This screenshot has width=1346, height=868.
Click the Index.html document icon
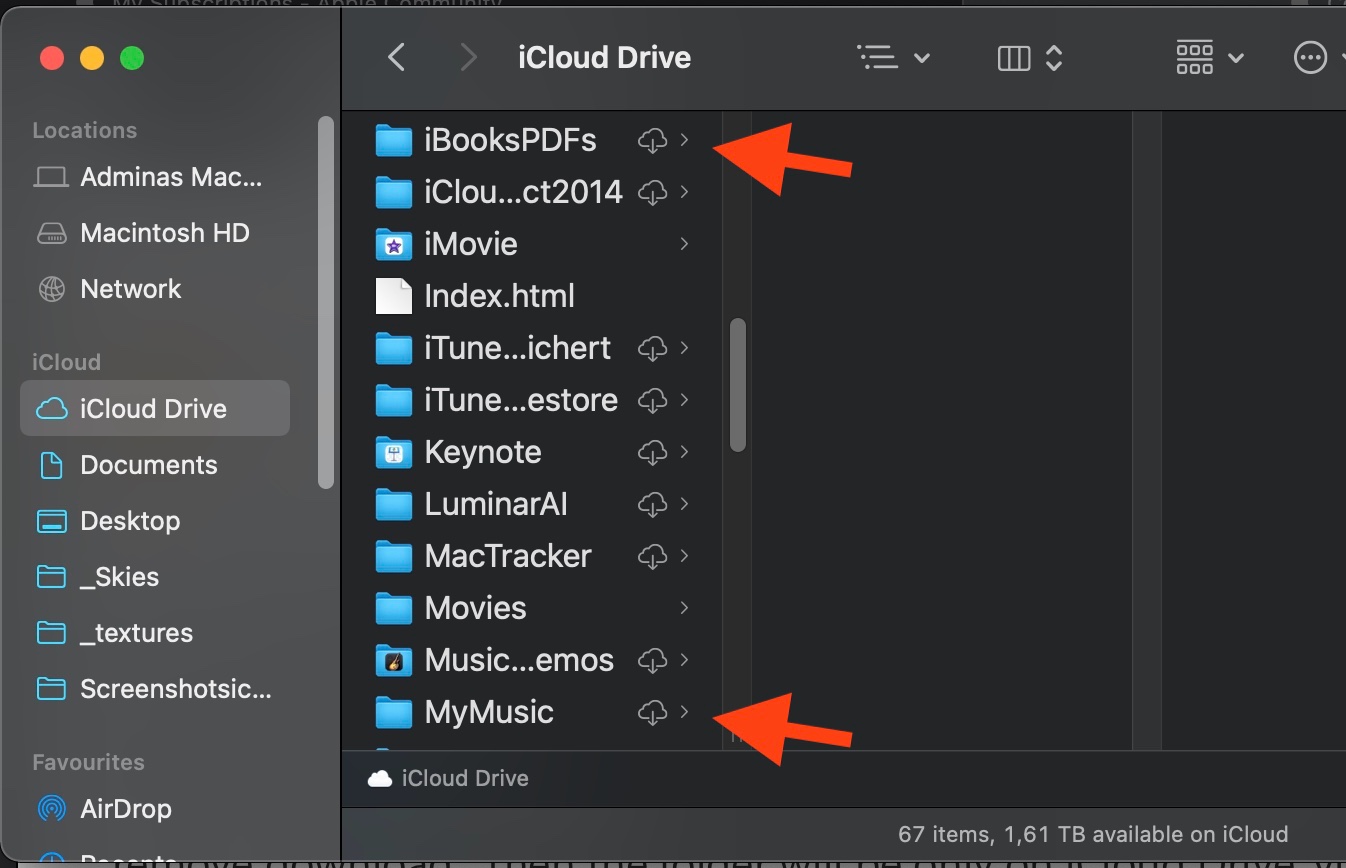click(394, 296)
